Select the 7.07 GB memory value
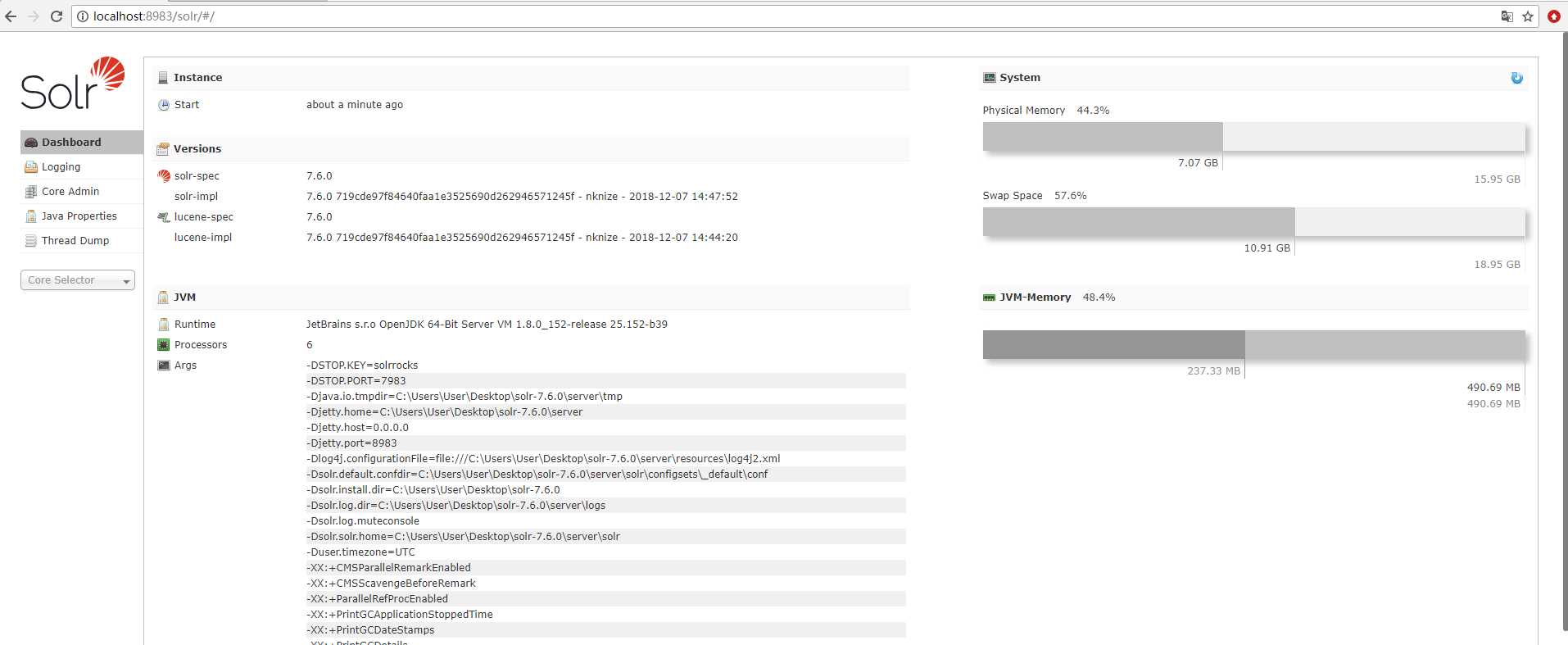Screen dimensions: 1568x645 1198,163
